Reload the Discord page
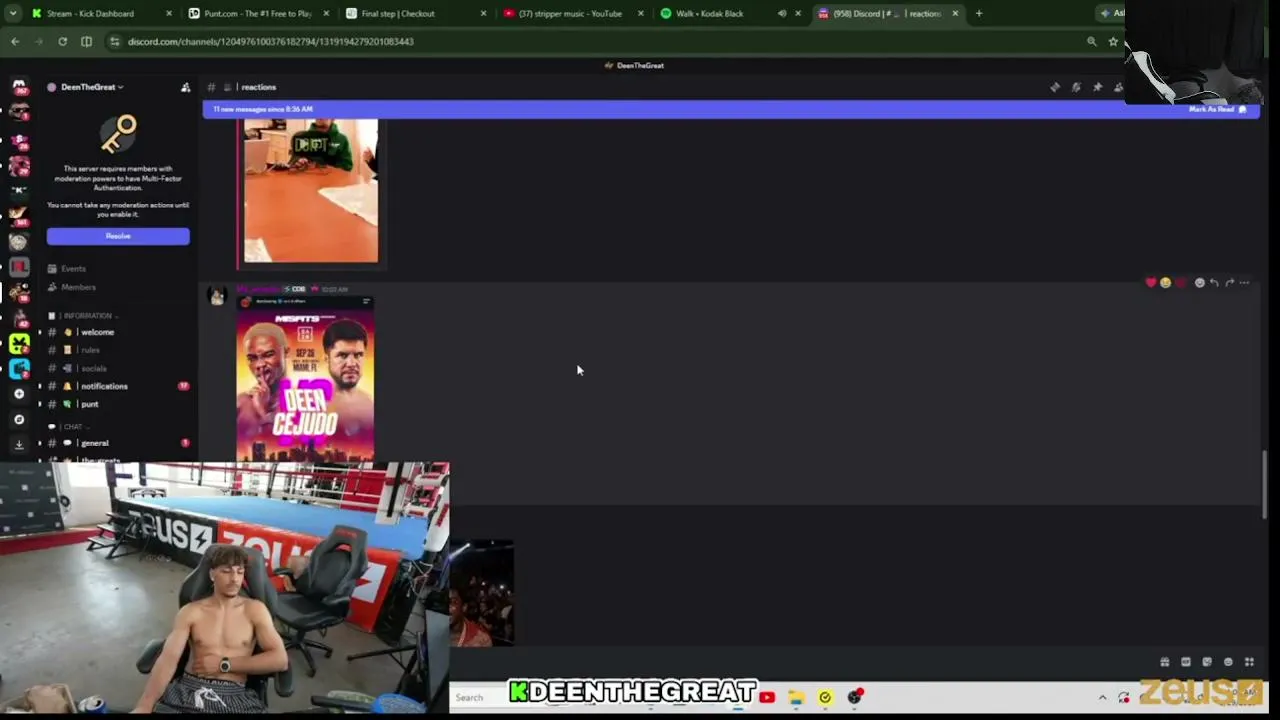 62,41
